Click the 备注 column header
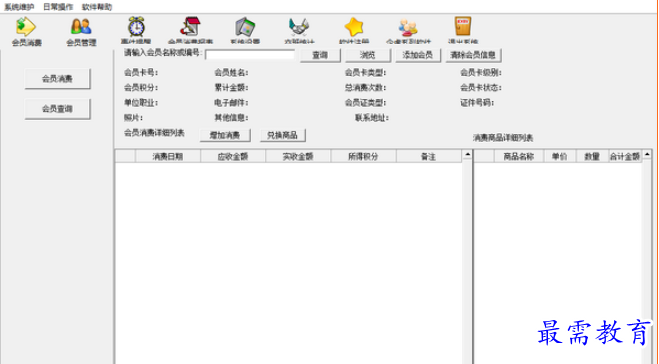This screenshot has width=659, height=364. [429, 156]
